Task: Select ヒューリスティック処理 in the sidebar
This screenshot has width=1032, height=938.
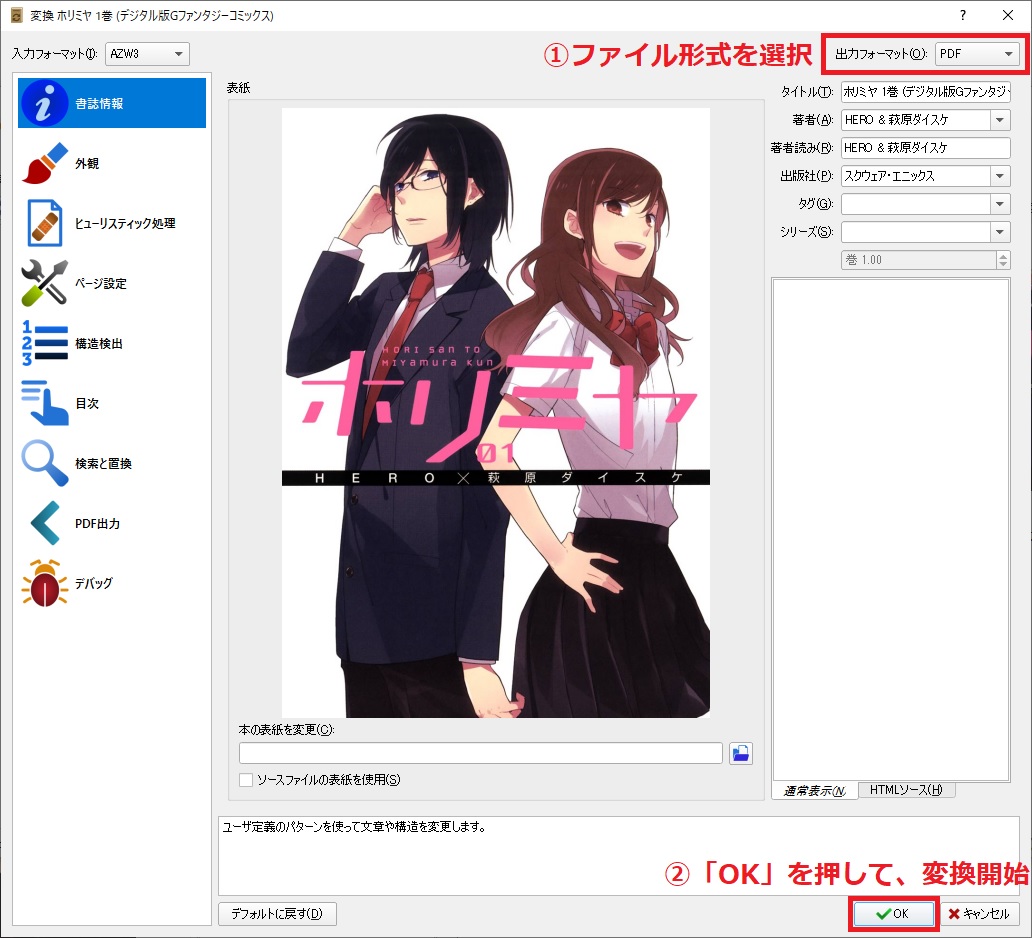Action: (x=112, y=223)
